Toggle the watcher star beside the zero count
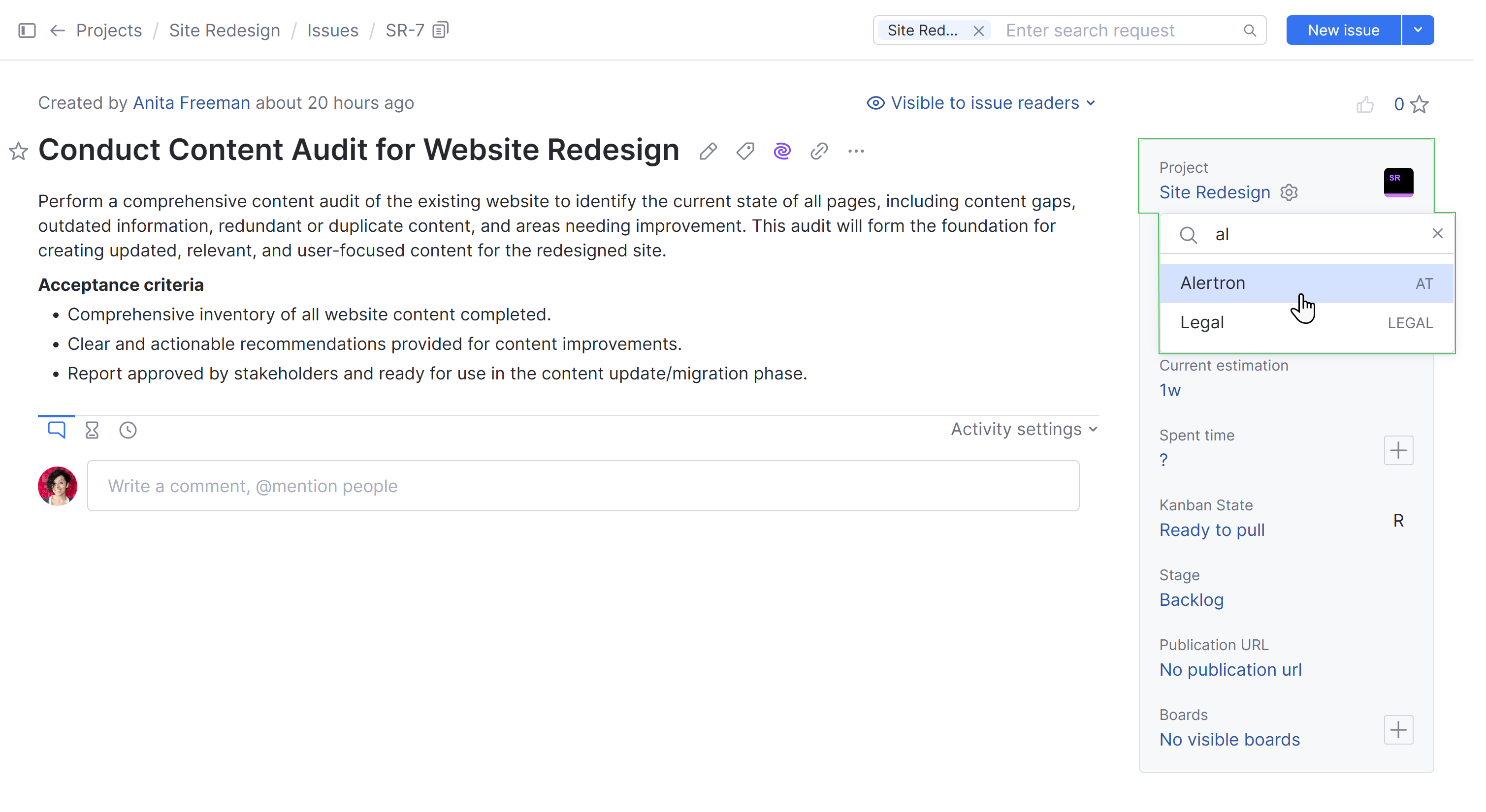The image size is (1486, 812). 1419,104
